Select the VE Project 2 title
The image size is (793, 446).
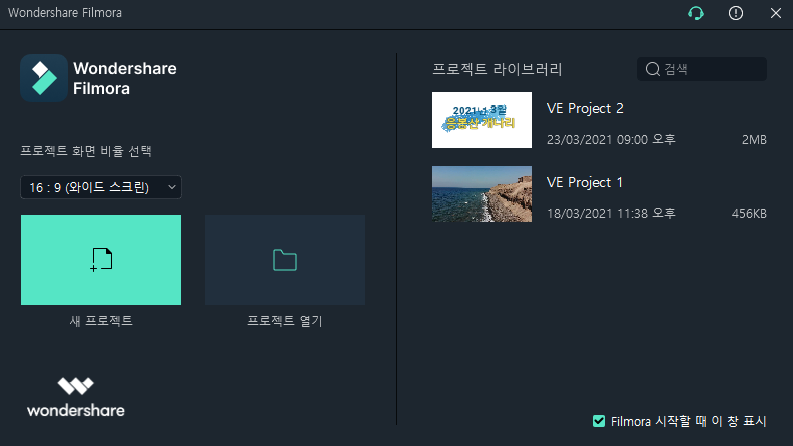(x=585, y=108)
